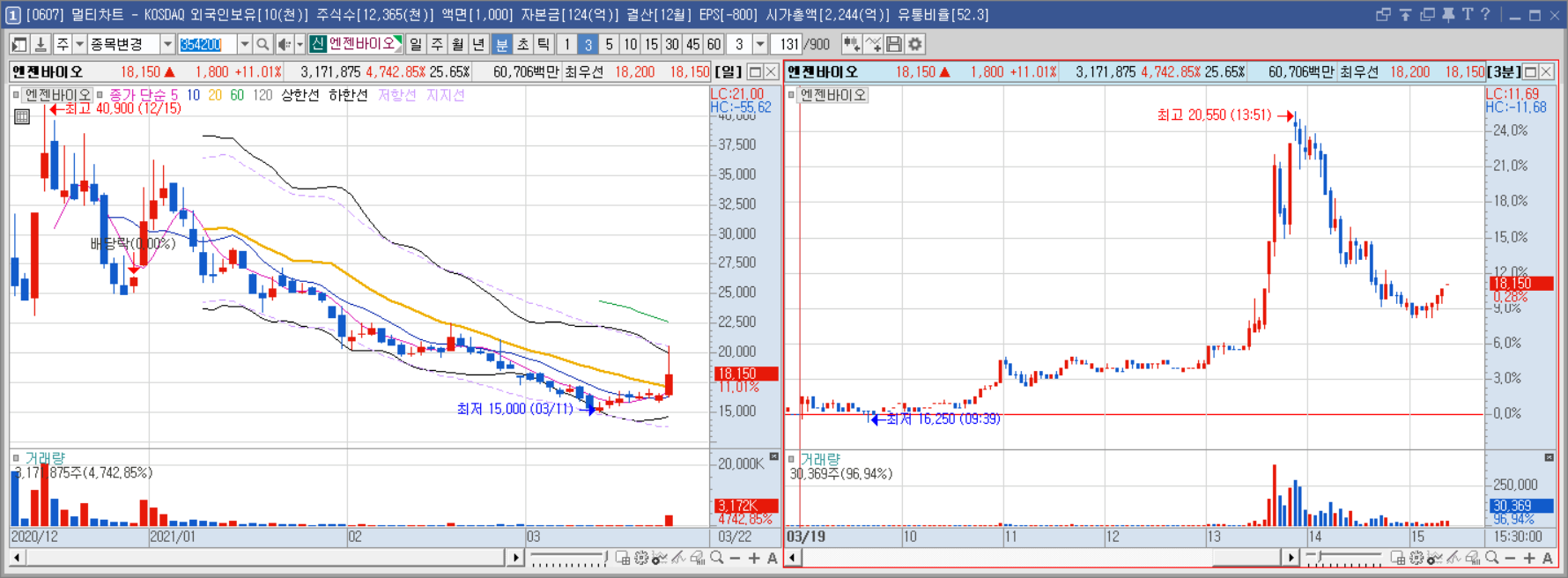This screenshot has height=578, width=1568.
Task: Open chart settings gear in top toolbar
Action: point(914,44)
